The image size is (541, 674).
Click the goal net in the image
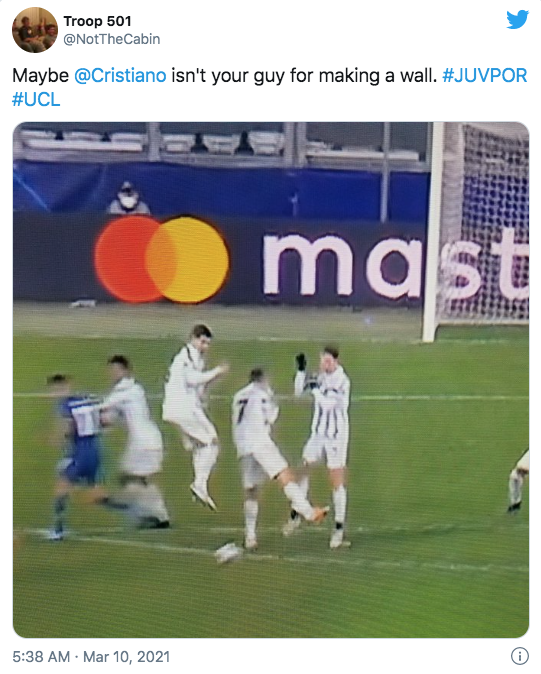tap(485, 224)
